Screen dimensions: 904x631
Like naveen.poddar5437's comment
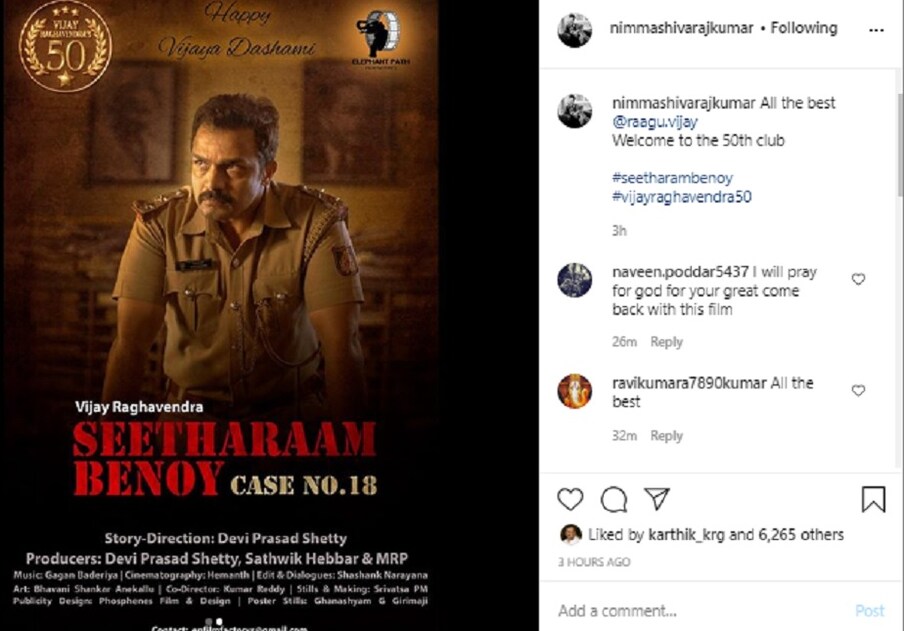coord(858,279)
